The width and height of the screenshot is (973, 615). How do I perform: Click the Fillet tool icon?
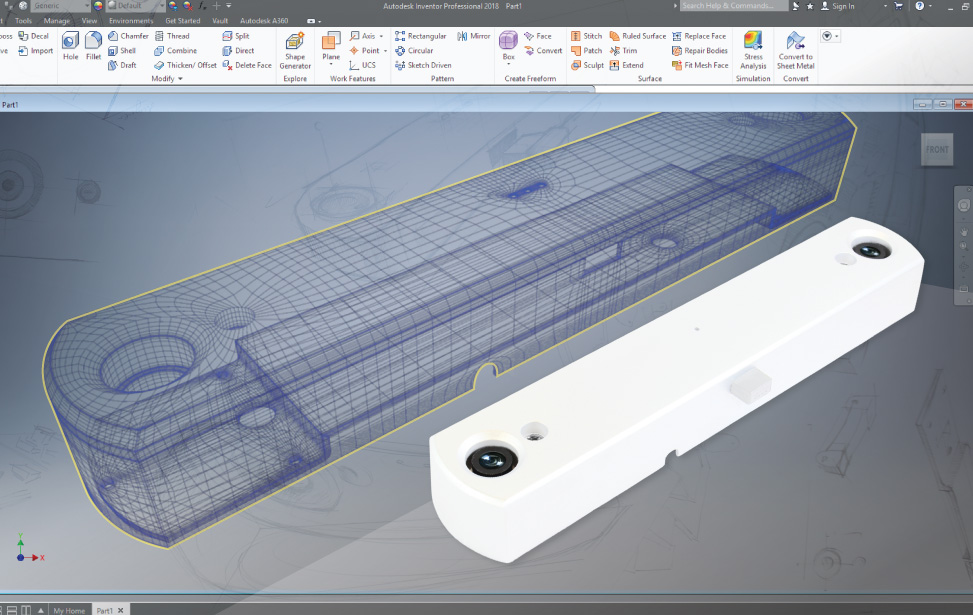(93, 45)
